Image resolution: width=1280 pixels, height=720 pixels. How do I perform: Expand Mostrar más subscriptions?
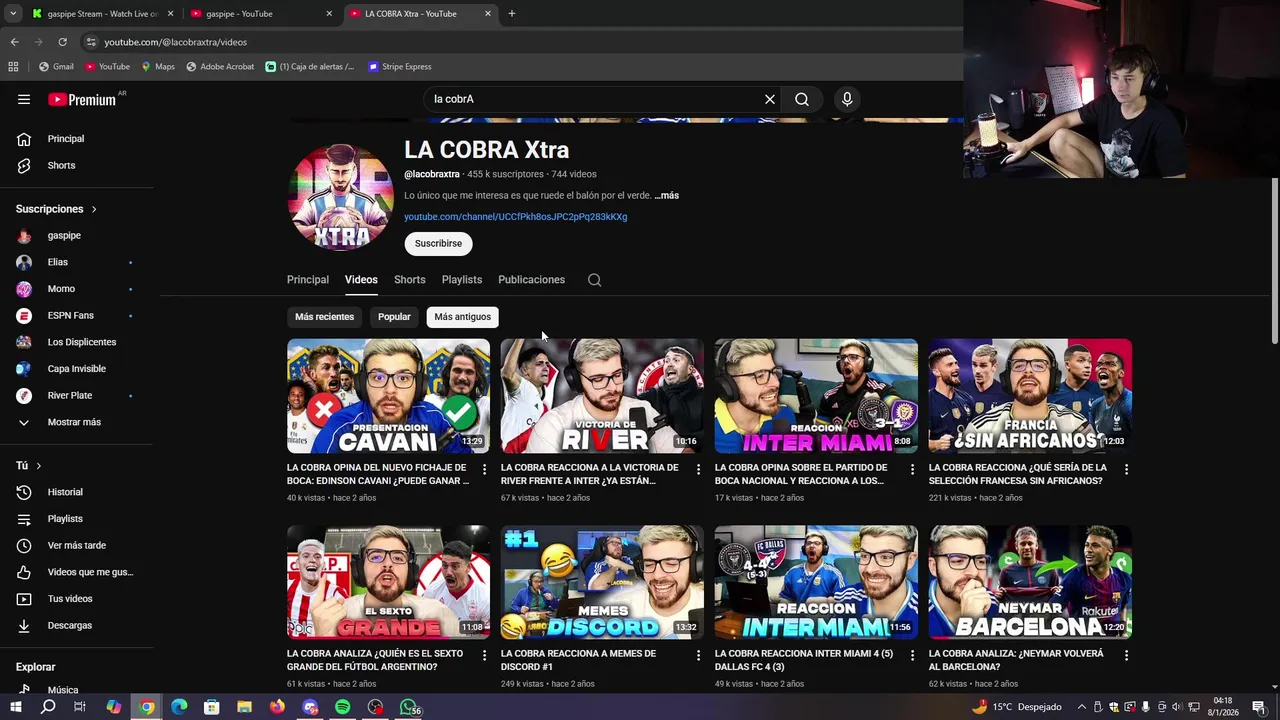[76, 422]
